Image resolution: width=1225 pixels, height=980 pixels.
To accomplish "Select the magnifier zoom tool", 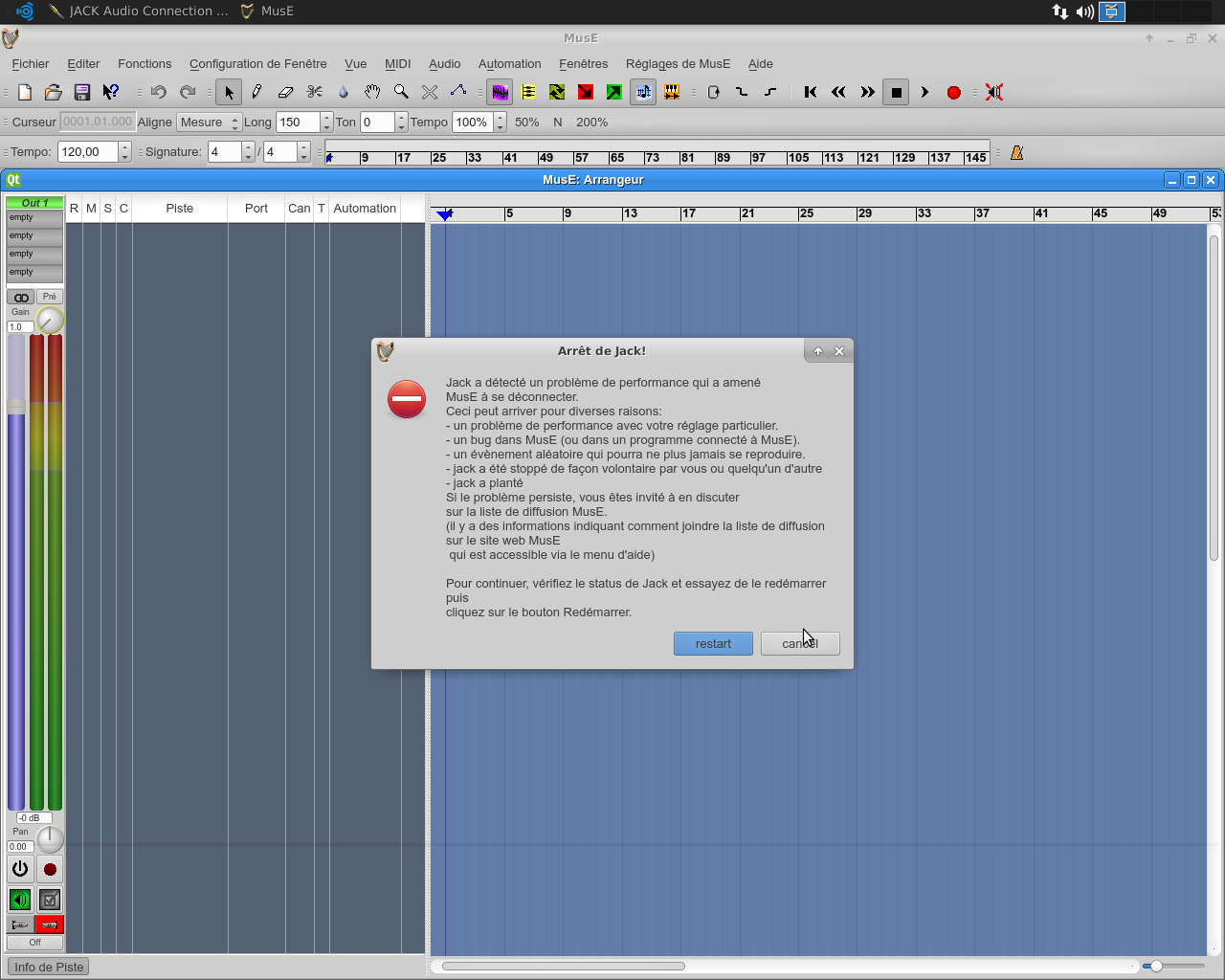I will pos(401,92).
